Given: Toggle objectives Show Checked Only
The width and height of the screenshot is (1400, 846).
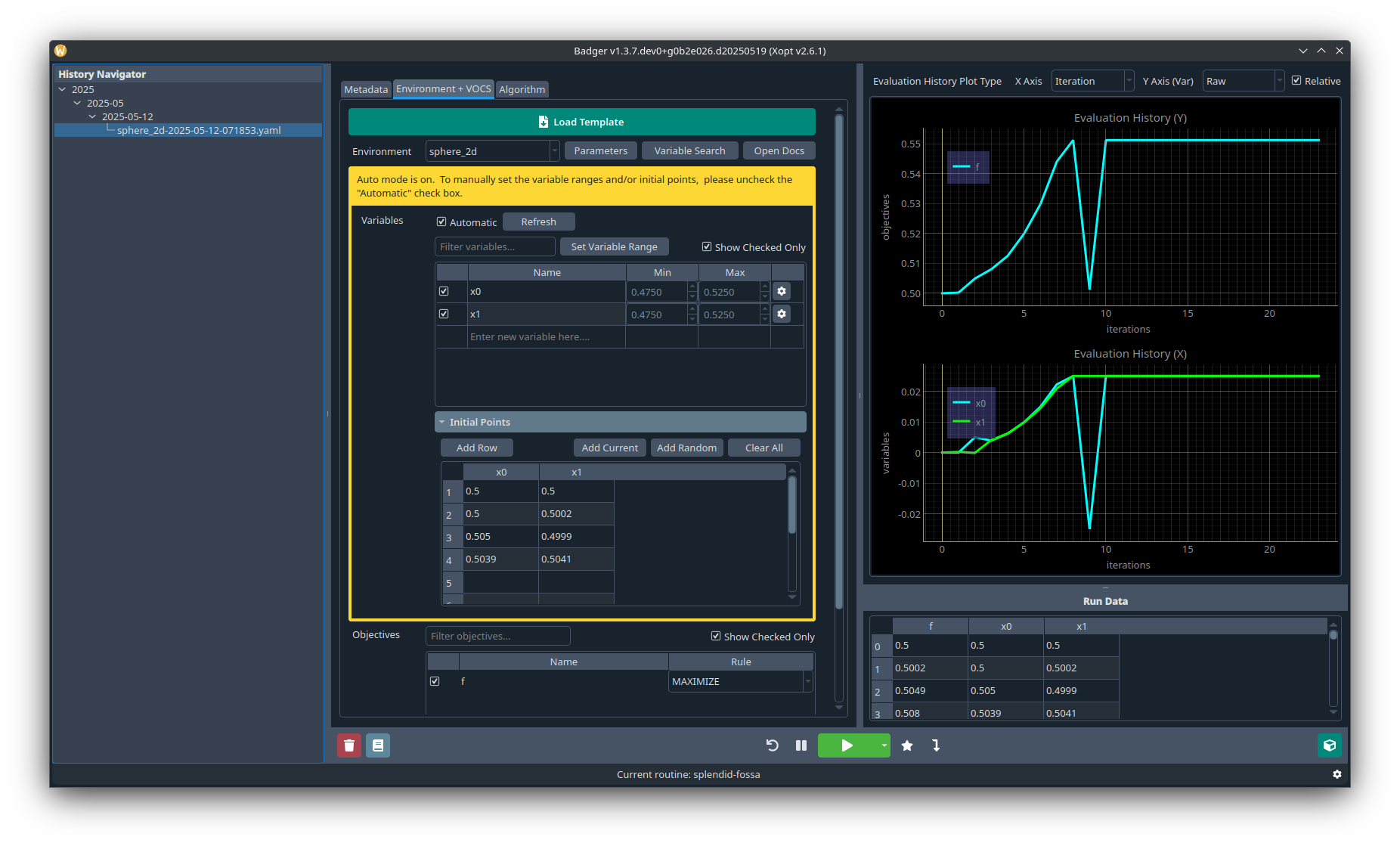Looking at the screenshot, I should tap(716, 636).
